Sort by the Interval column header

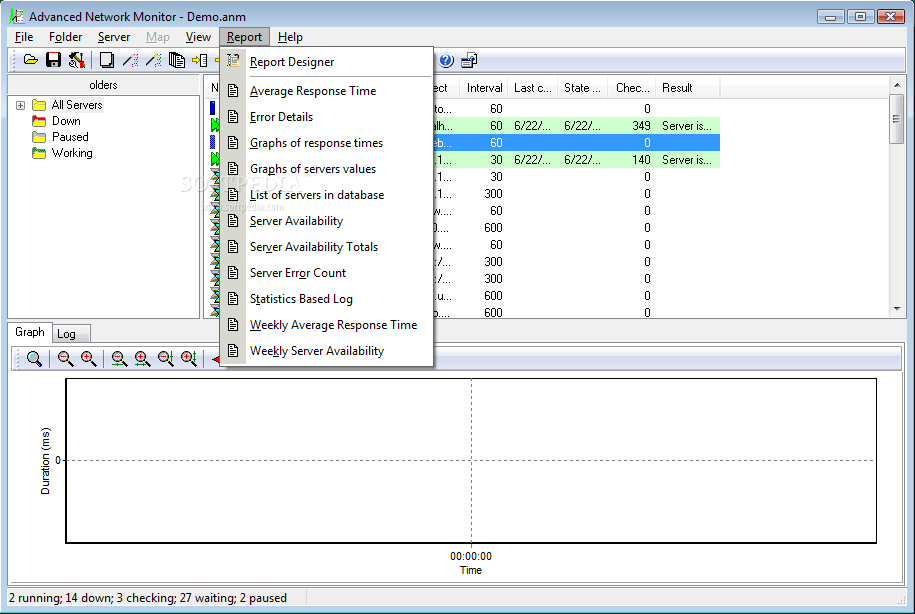(484, 88)
